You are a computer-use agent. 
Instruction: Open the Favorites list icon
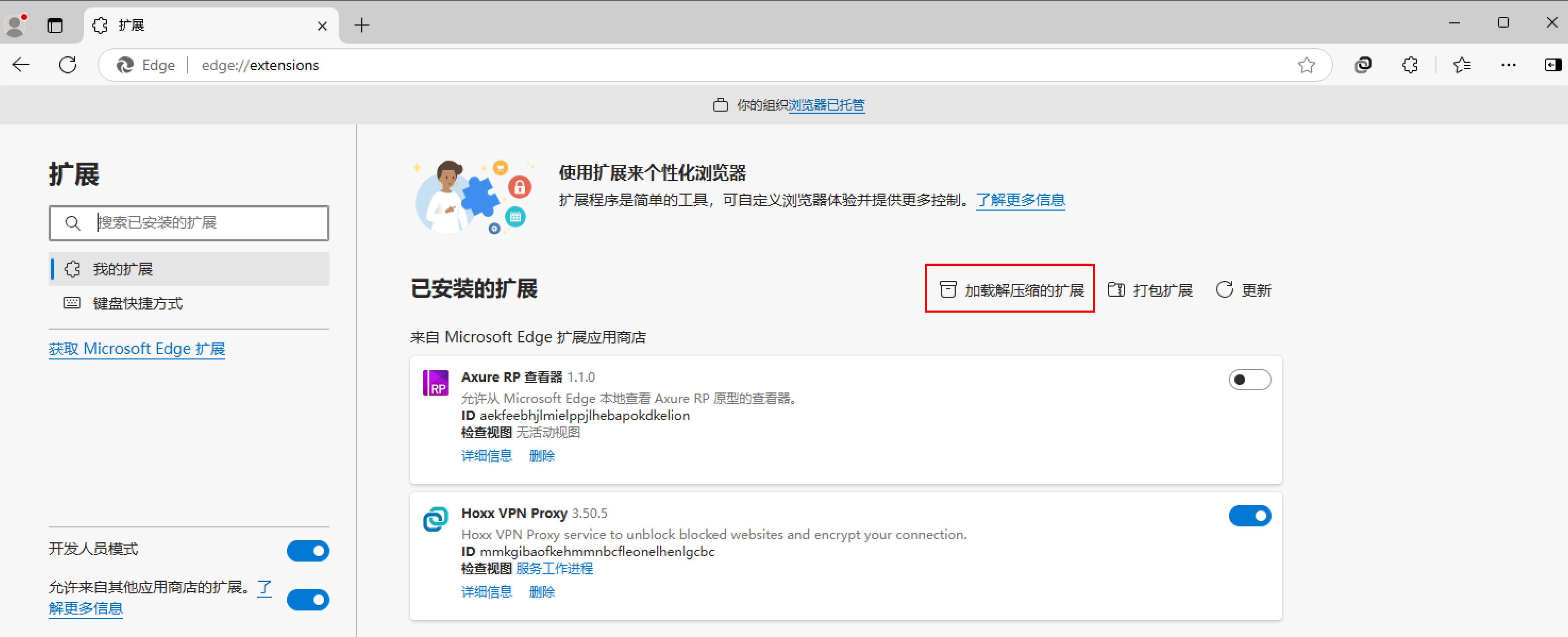coord(1461,65)
